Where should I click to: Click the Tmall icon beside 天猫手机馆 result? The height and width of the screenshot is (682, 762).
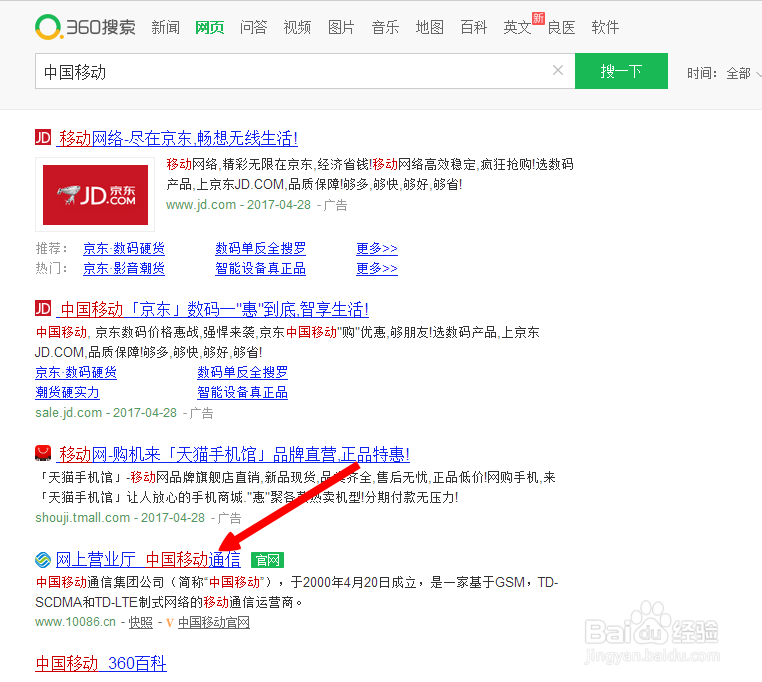pos(43,453)
